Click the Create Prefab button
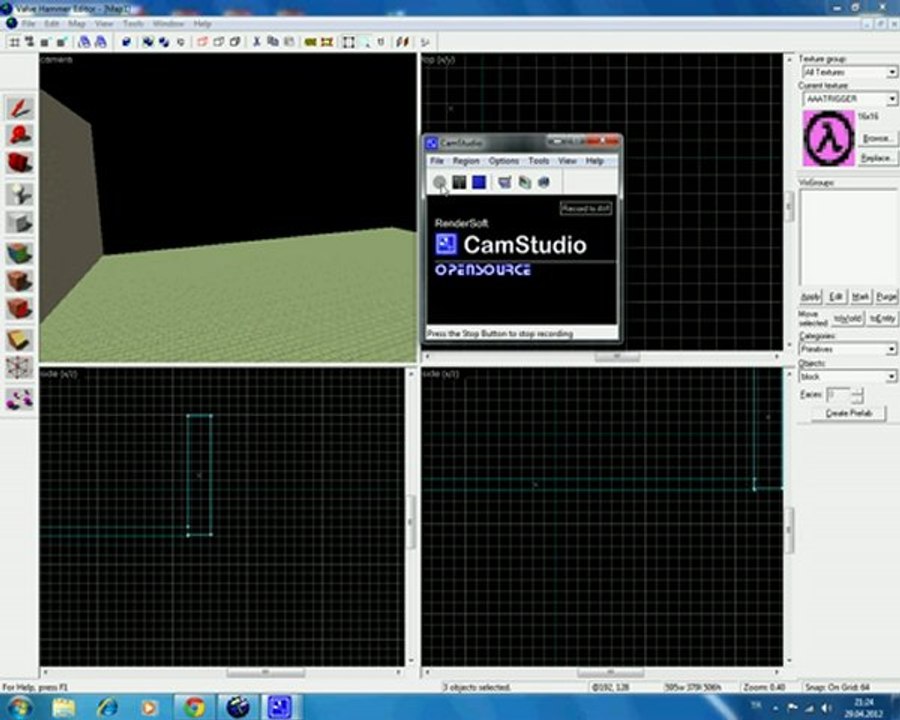The width and height of the screenshot is (900, 720). [848, 413]
